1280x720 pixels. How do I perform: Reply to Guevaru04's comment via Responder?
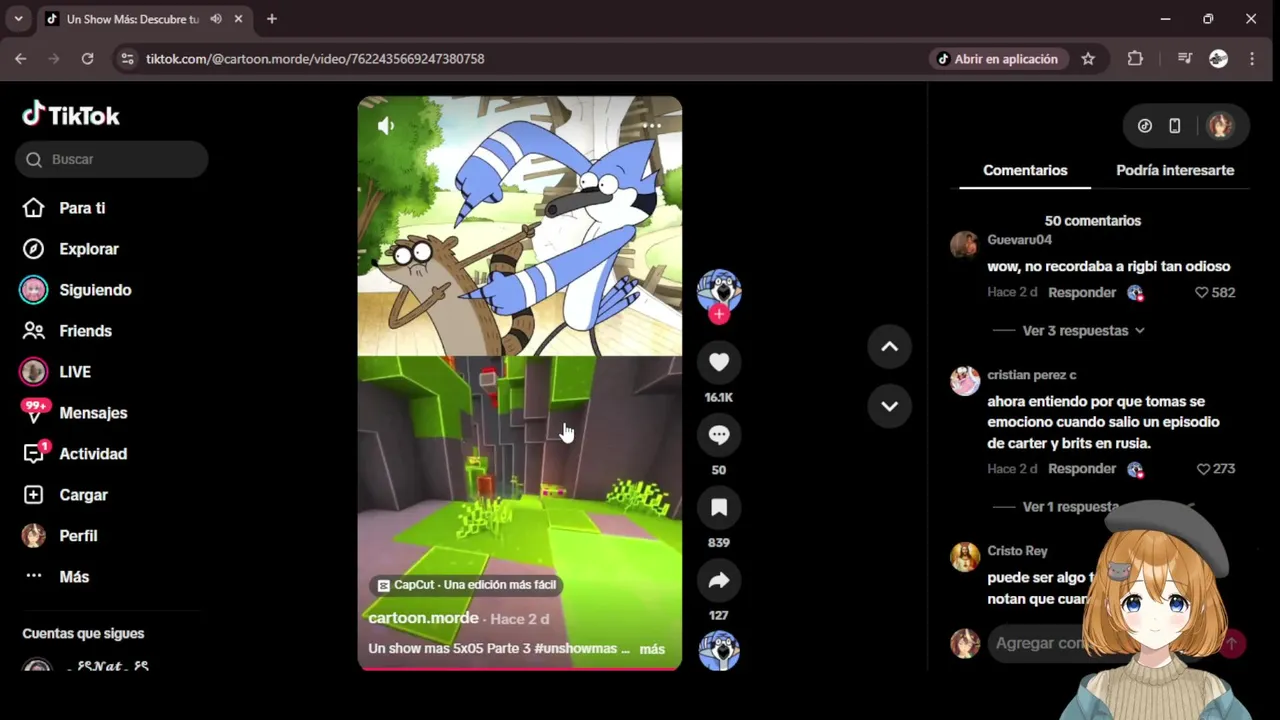[1082, 293]
